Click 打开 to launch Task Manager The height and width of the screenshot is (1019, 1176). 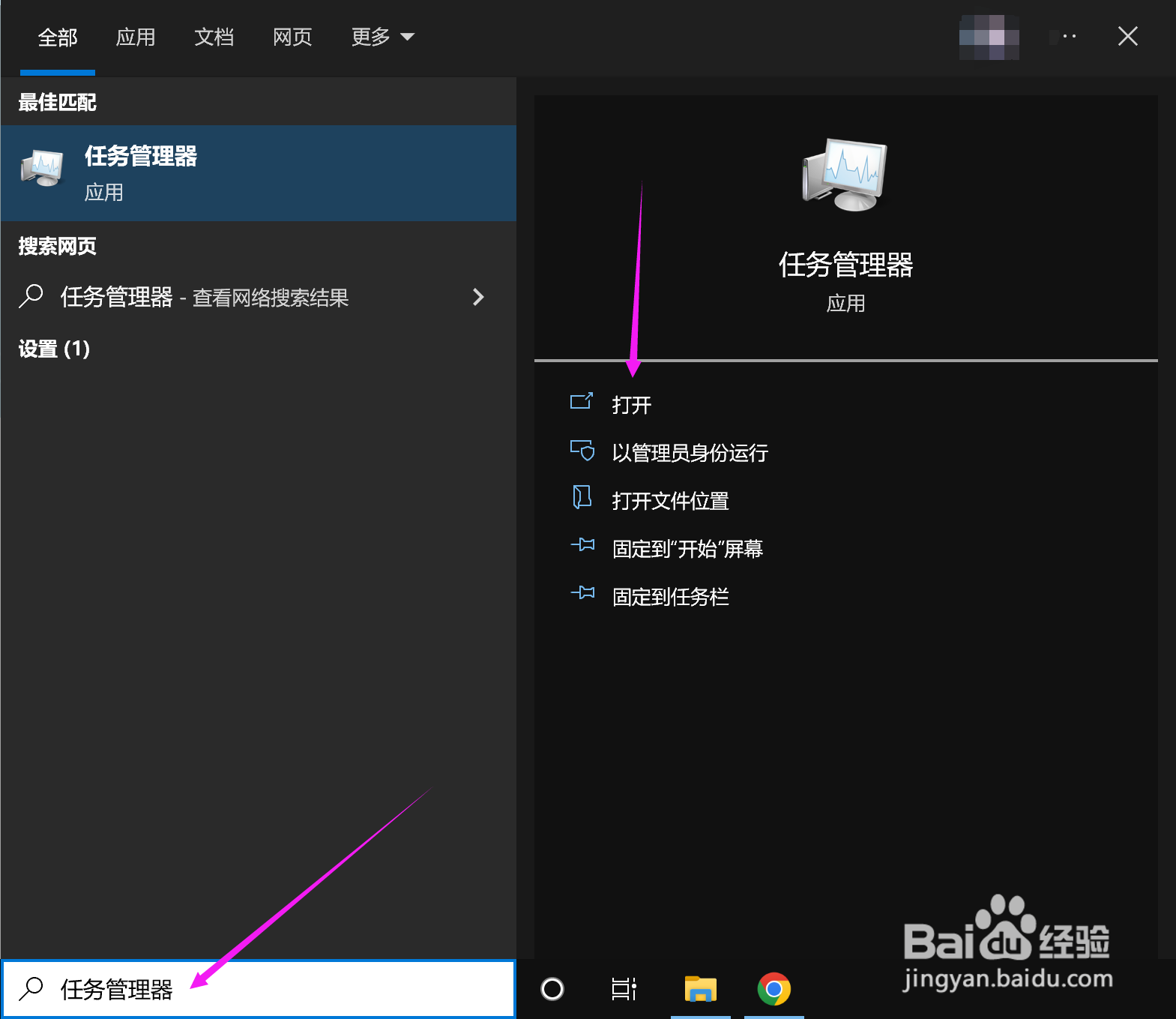pyautogui.click(x=632, y=405)
